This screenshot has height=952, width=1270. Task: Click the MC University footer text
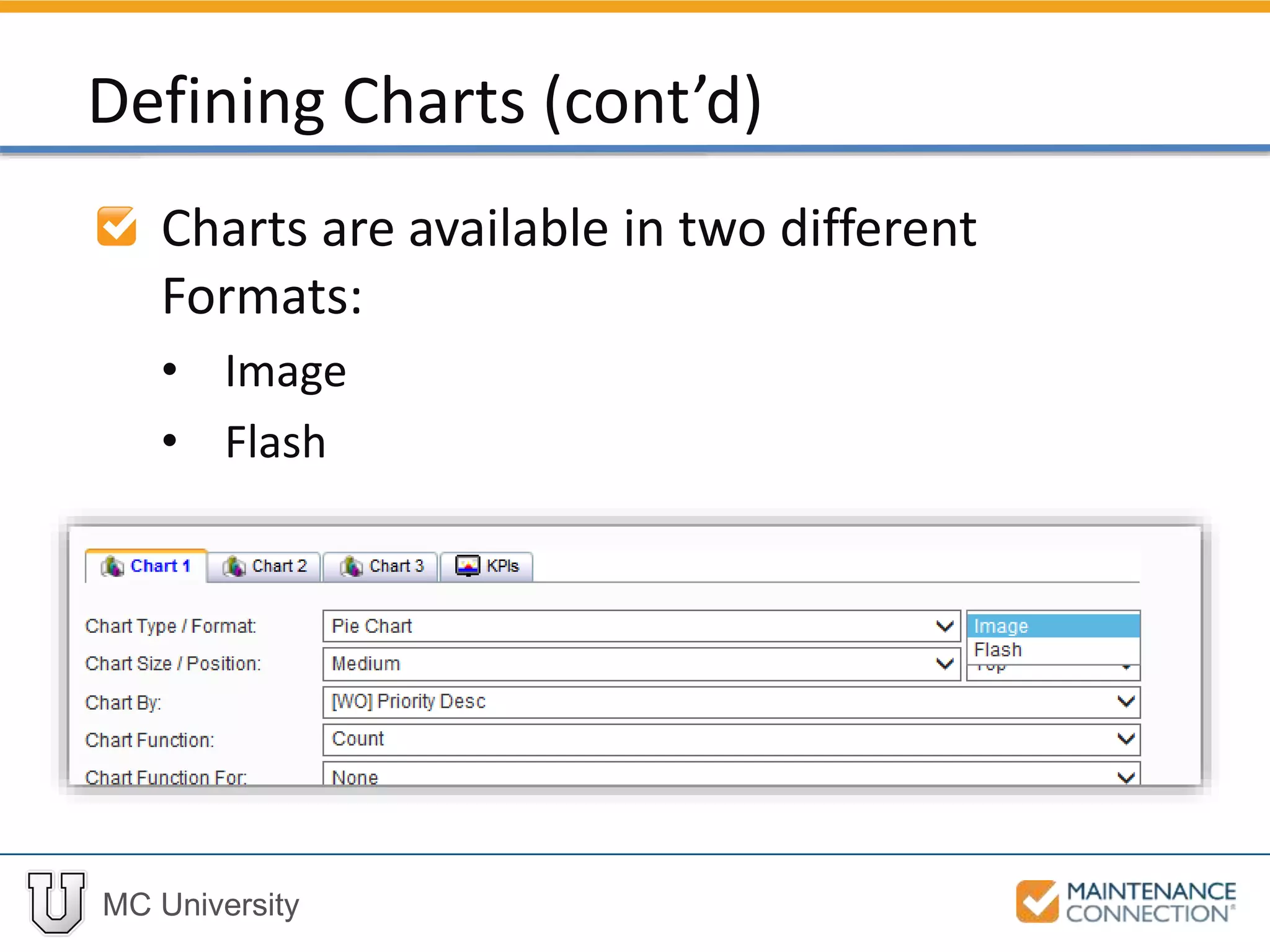(201, 905)
